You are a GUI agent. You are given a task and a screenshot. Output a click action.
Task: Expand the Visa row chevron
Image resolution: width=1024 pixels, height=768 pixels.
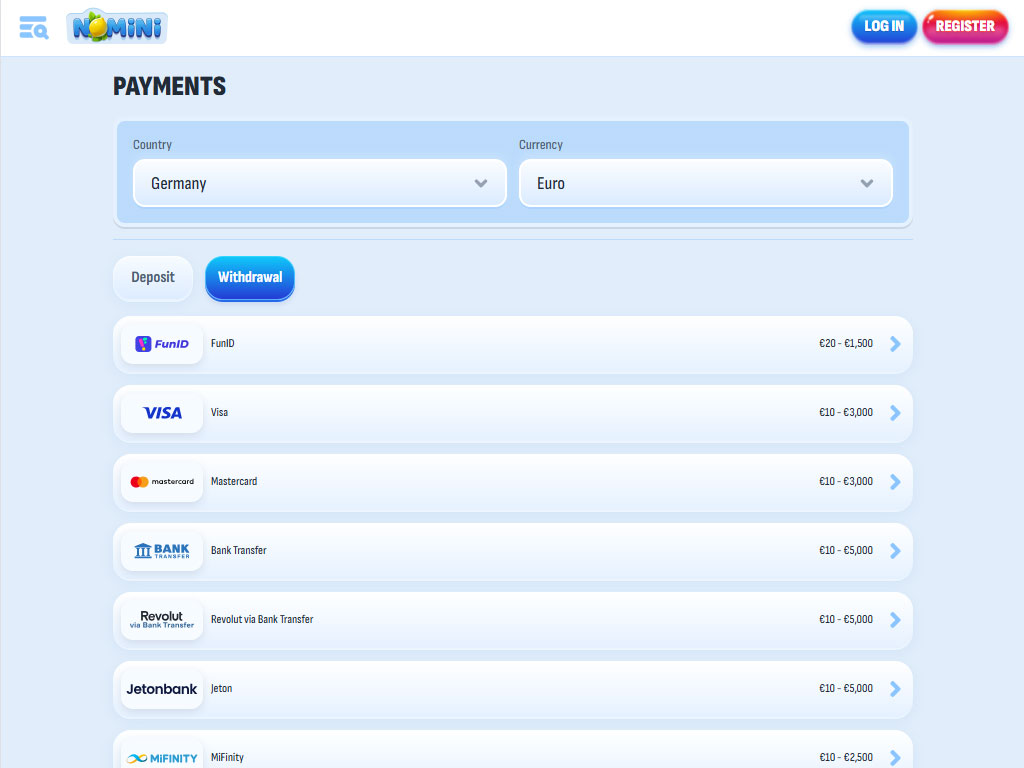pos(895,413)
